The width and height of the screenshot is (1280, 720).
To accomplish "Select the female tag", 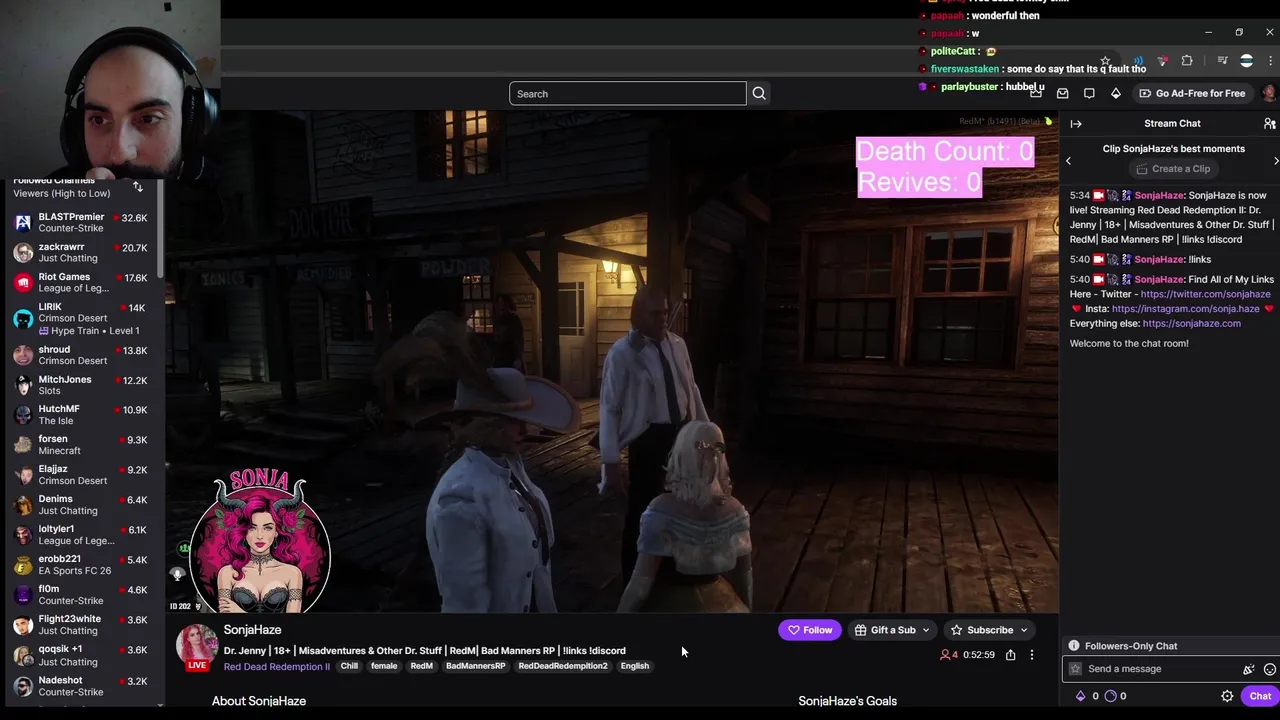I will [384, 666].
